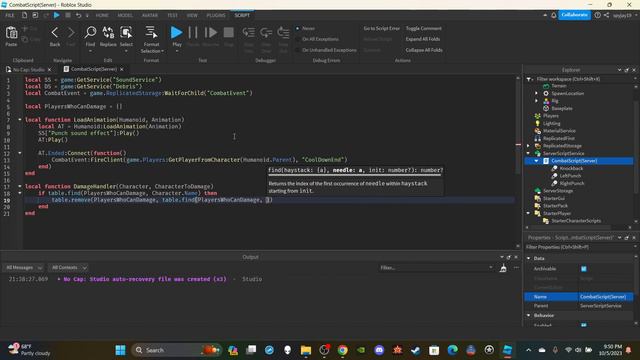Select the Never debug errors option
640x360 pixels.
pos(308,29)
